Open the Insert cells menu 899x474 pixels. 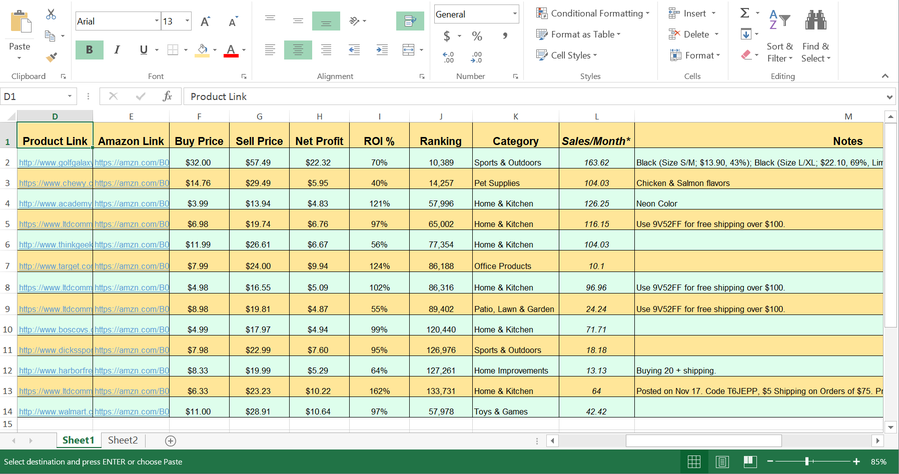(x=692, y=13)
